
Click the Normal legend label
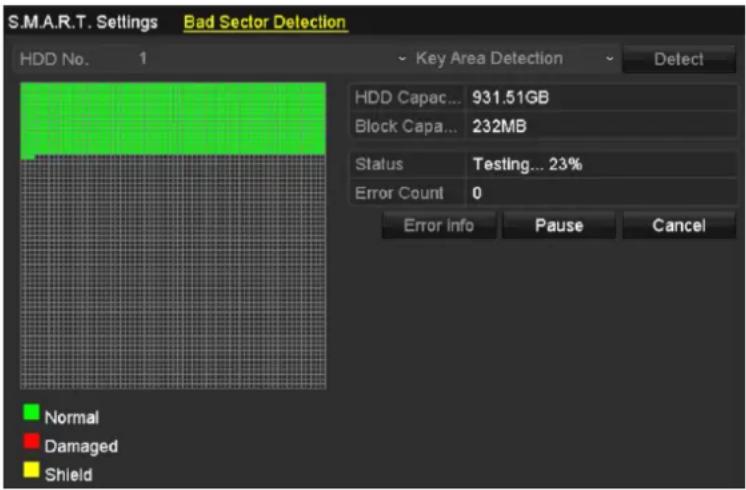71,418
